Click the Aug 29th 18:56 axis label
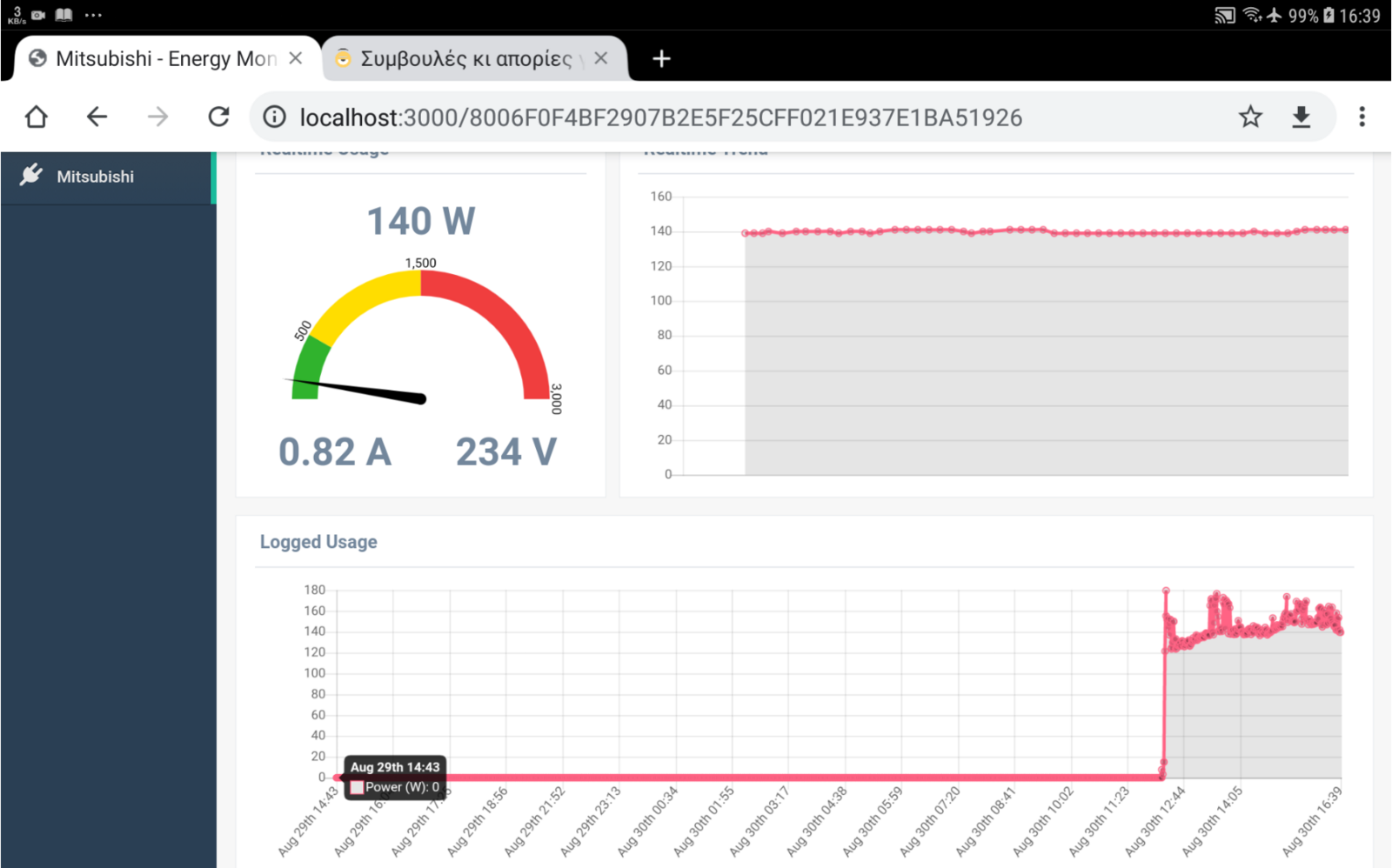The width and height of the screenshot is (1392, 868). (x=477, y=822)
